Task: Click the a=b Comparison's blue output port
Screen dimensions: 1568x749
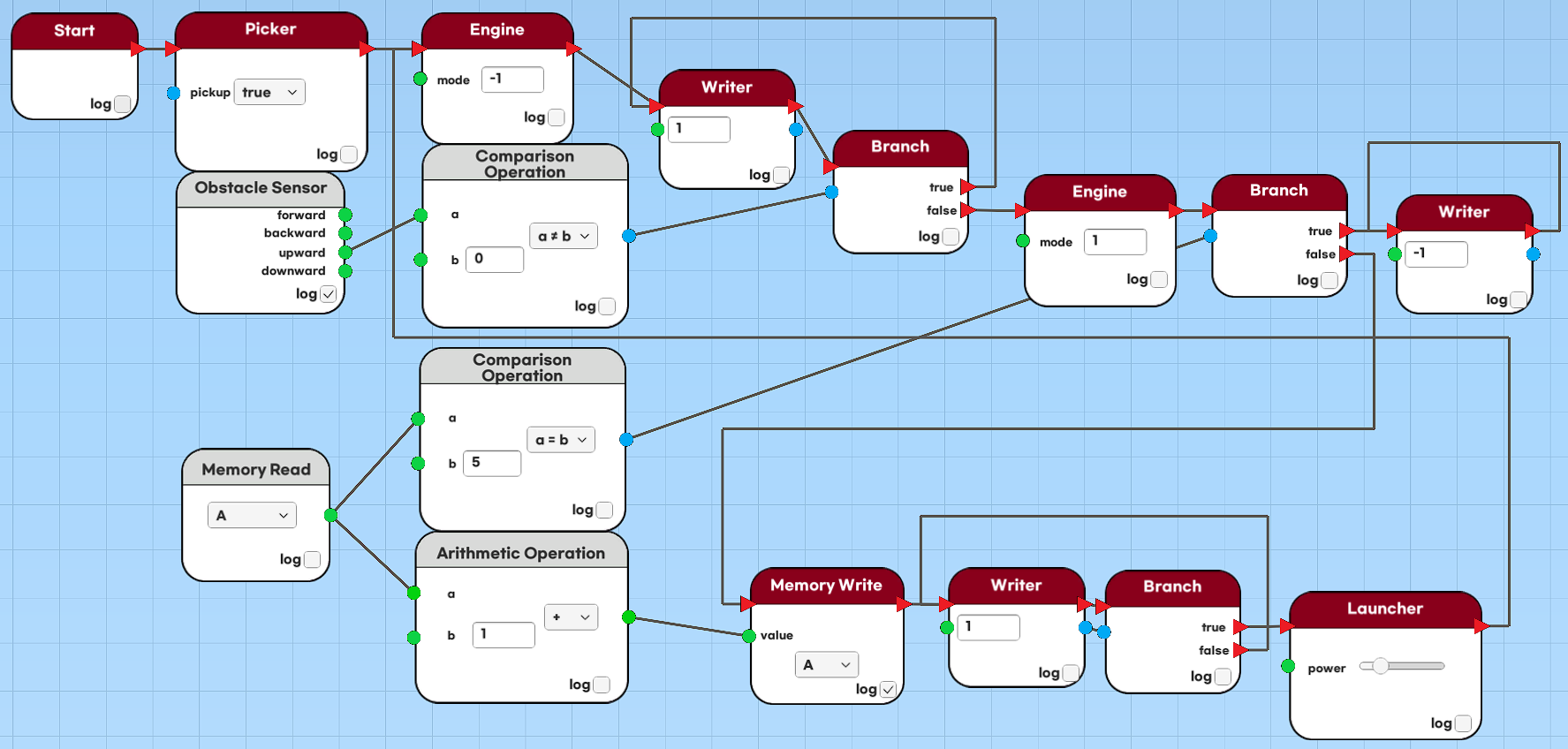Action: (x=626, y=439)
